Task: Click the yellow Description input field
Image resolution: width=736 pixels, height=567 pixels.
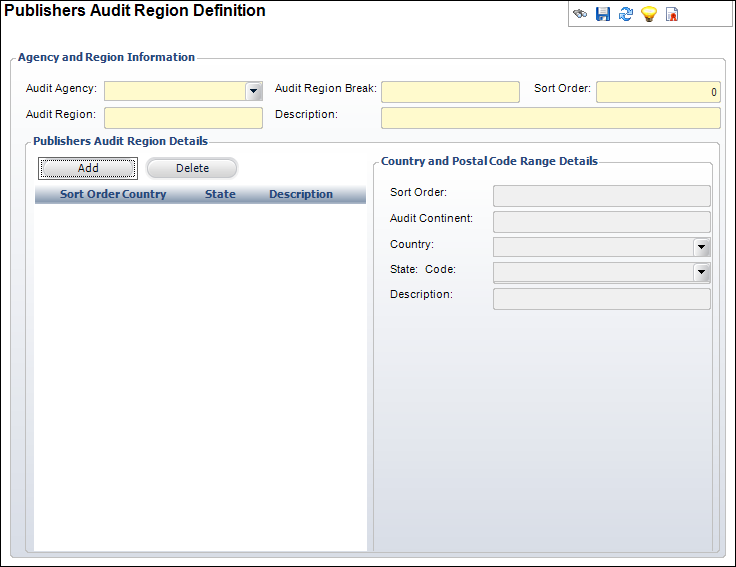Action: point(551,118)
